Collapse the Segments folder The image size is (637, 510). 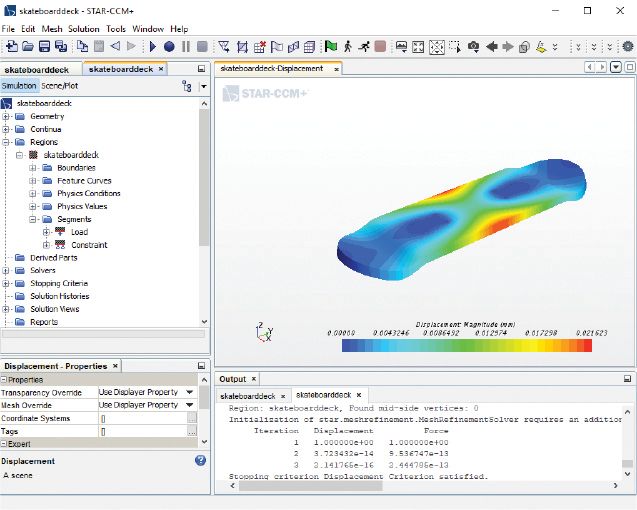pos(32,219)
